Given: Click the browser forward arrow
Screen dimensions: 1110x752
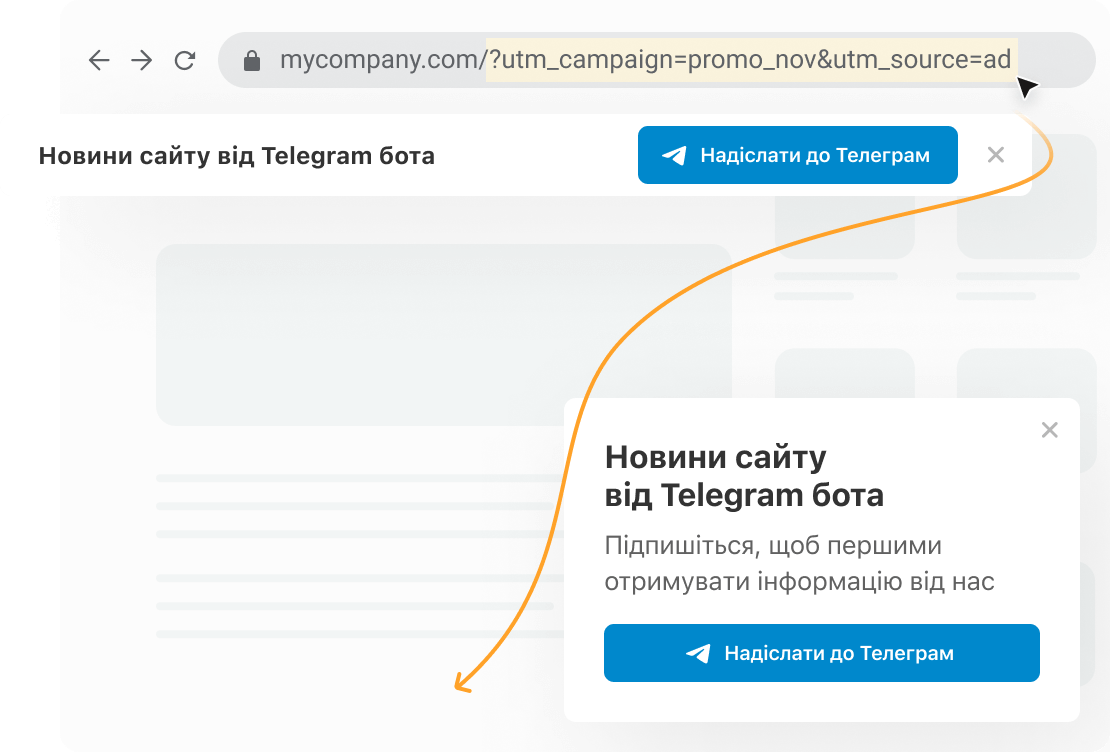Looking at the screenshot, I should [142, 60].
